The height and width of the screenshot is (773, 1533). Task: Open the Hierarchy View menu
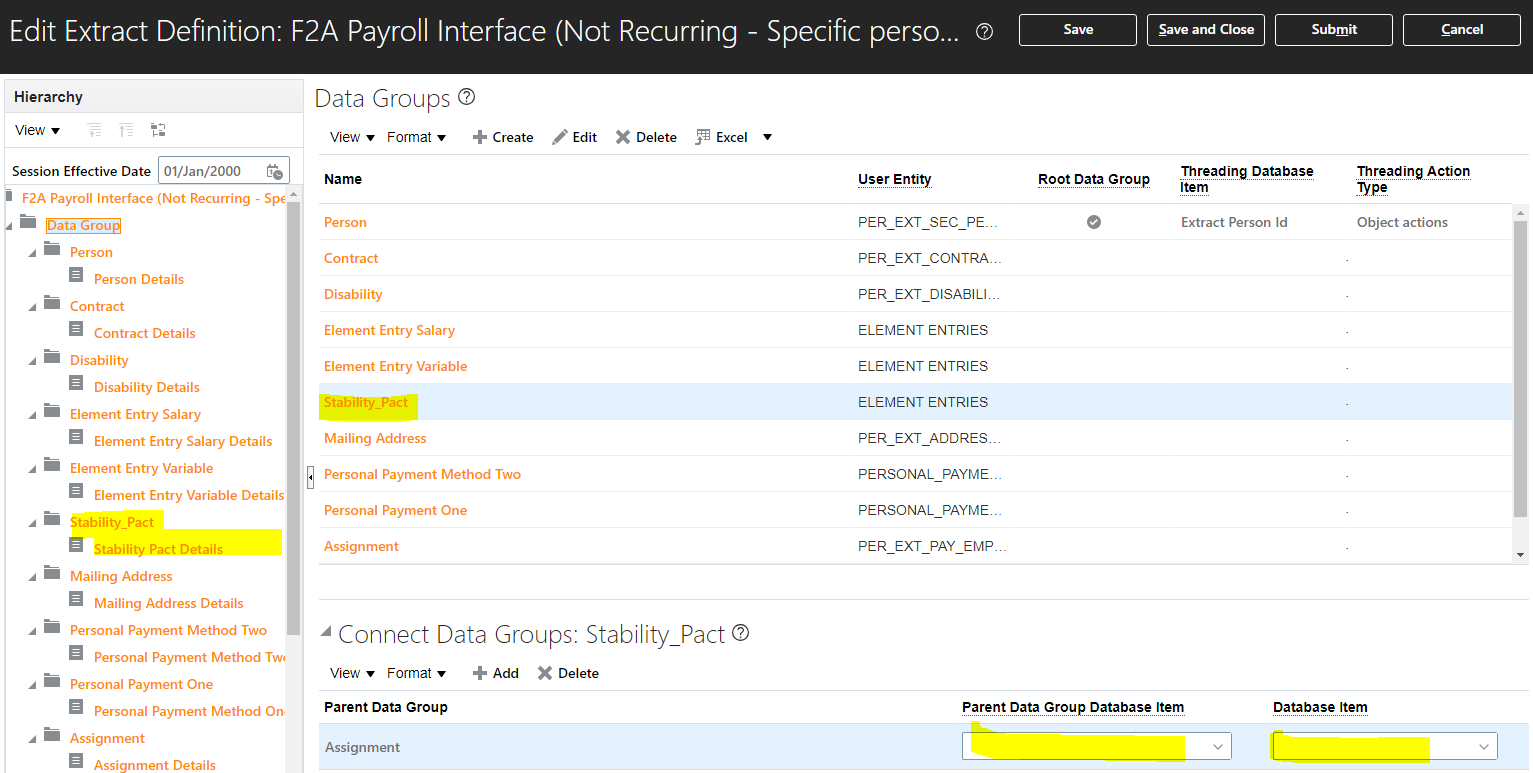point(38,130)
